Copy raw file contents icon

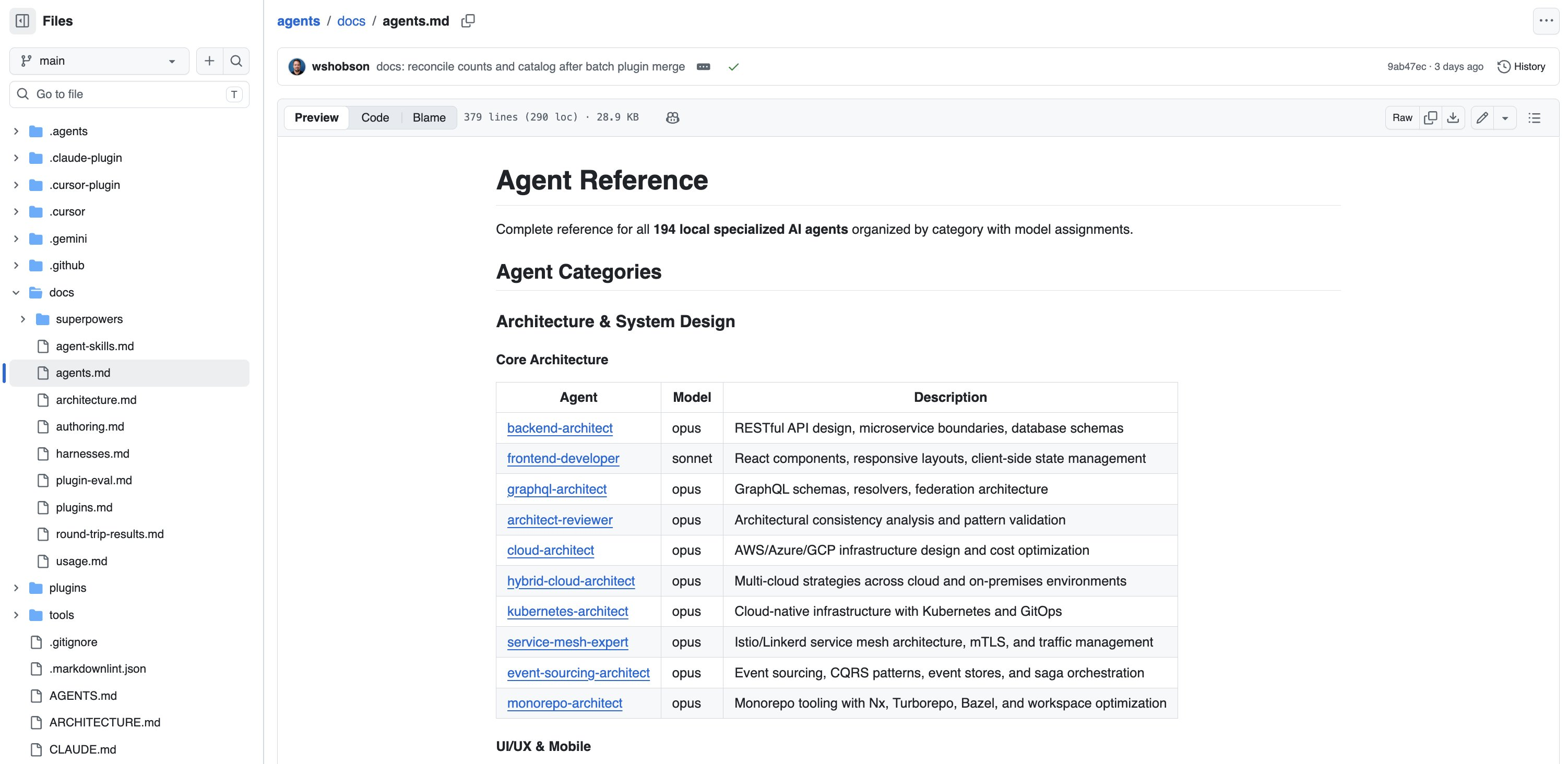pos(1430,117)
